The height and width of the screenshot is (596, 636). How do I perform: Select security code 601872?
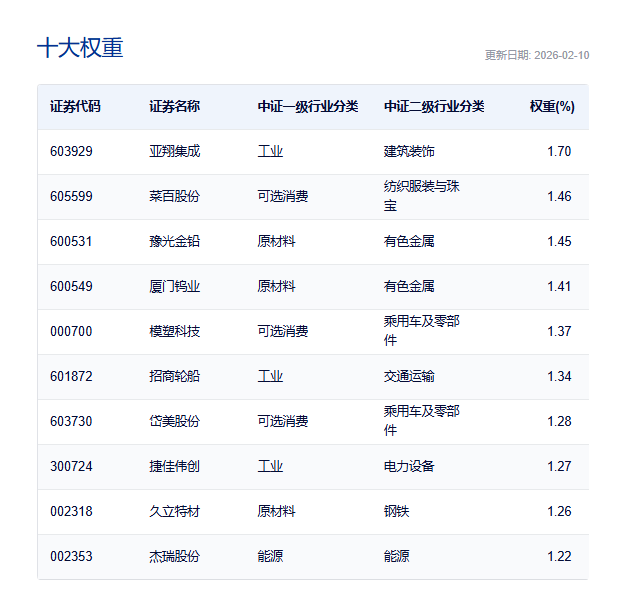pos(71,377)
